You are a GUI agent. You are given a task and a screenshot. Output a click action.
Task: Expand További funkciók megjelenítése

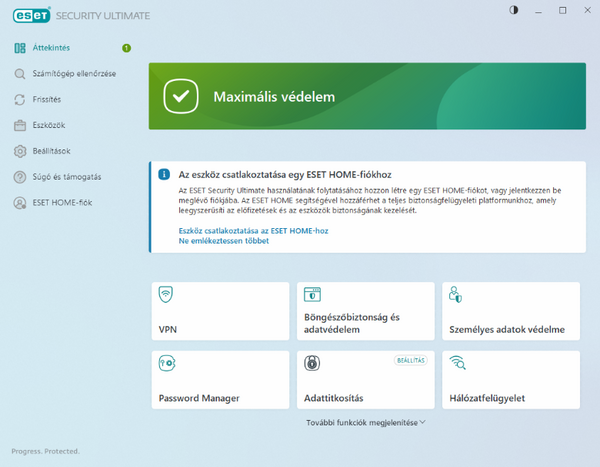point(367,422)
